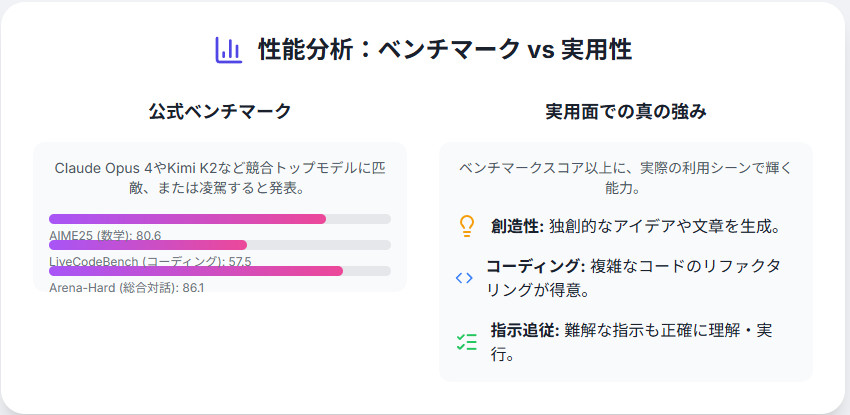Select the 実用面での真の強み heading
Screen dimensions: 850x415
coord(626,111)
